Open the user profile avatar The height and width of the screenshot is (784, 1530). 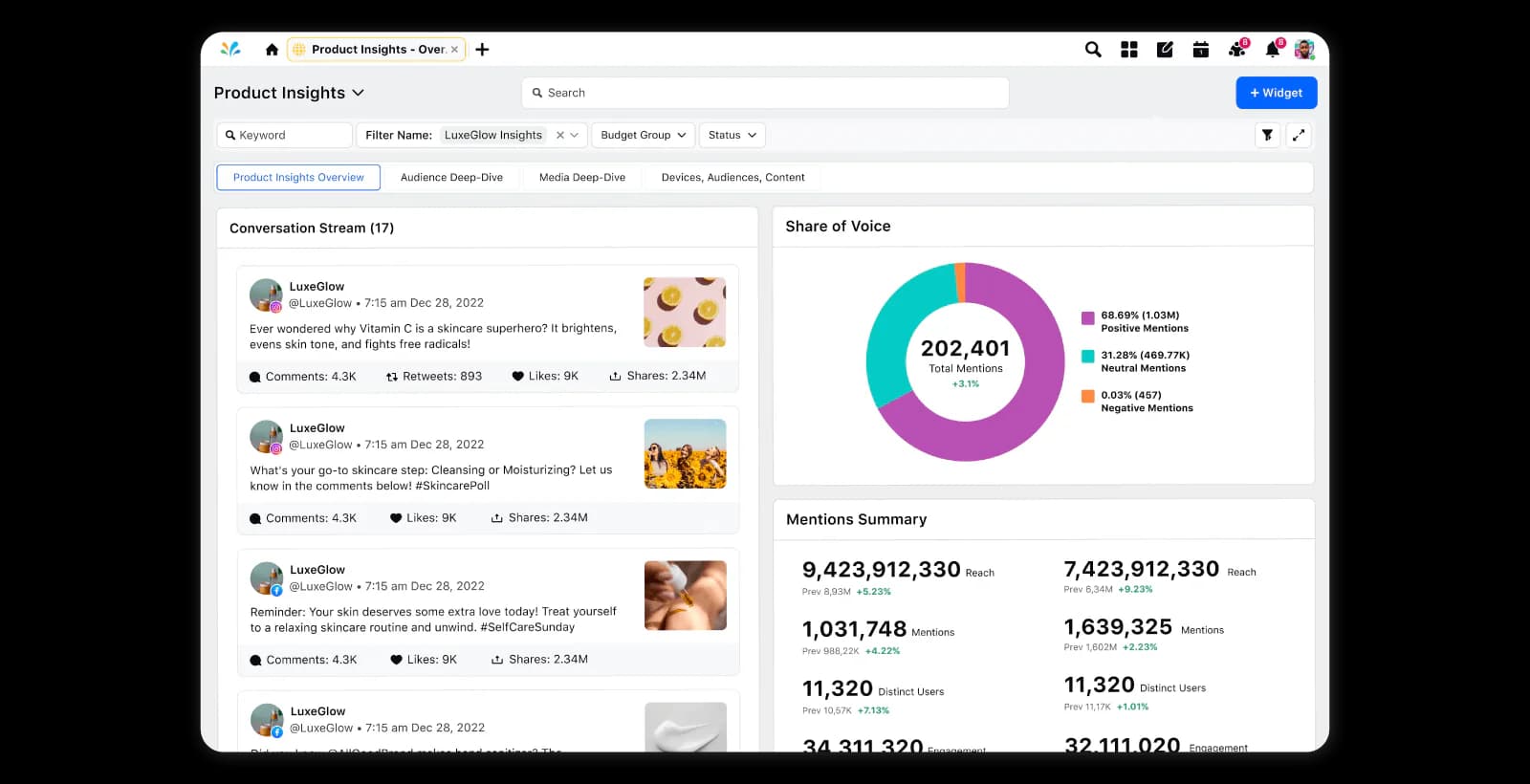coord(1304,50)
